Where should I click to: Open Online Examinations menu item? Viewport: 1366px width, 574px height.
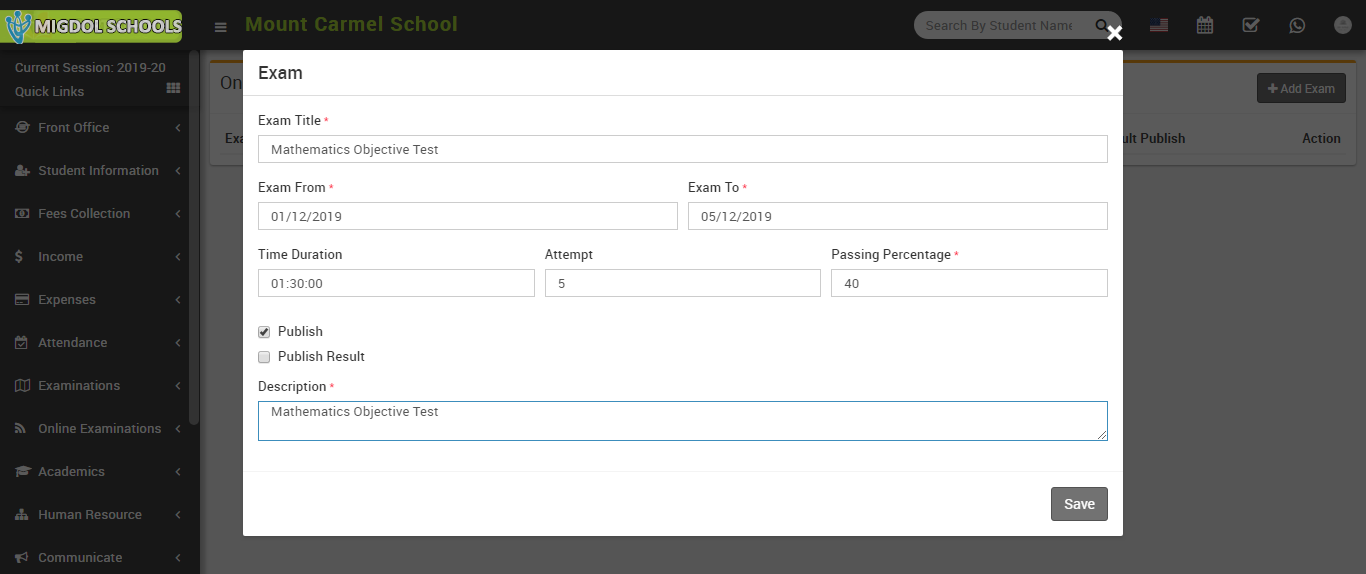pos(95,429)
